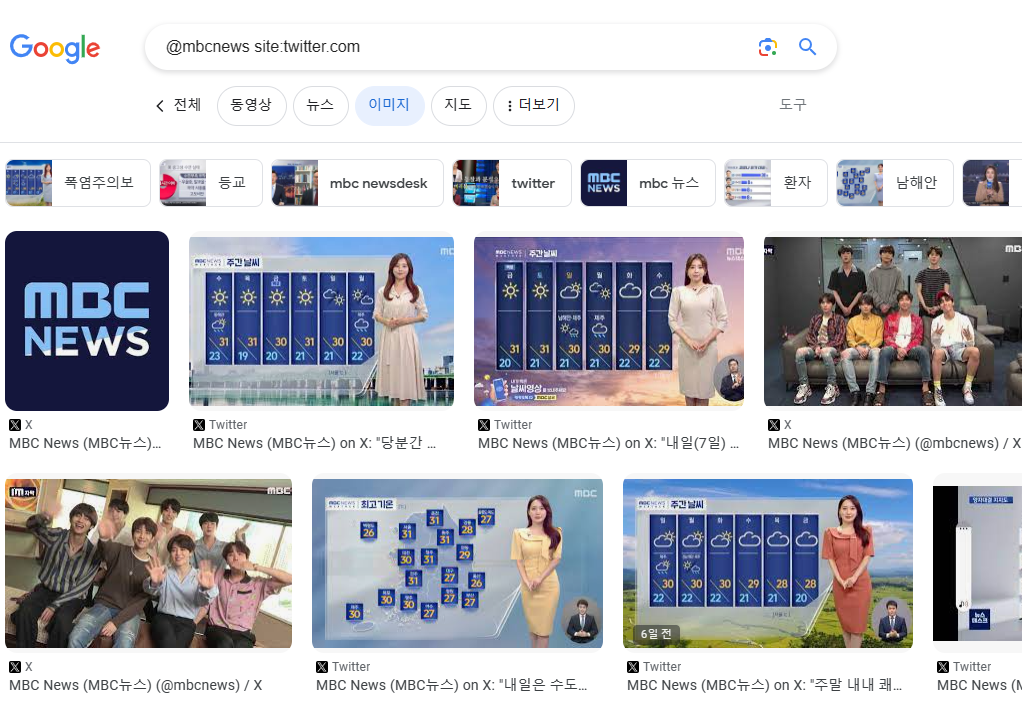Viewport: 1022px width, 703px height.
Task: Search by image with Google Lens icon
Action: (768, 47)
